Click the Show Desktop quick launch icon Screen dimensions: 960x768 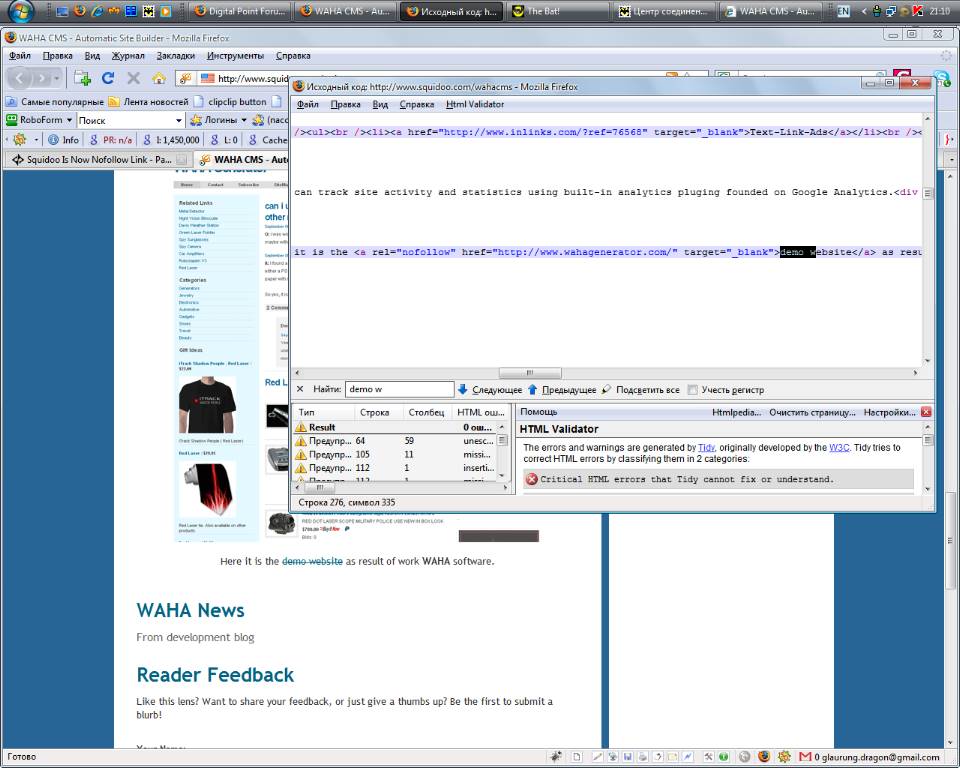[x=62, y=10]
